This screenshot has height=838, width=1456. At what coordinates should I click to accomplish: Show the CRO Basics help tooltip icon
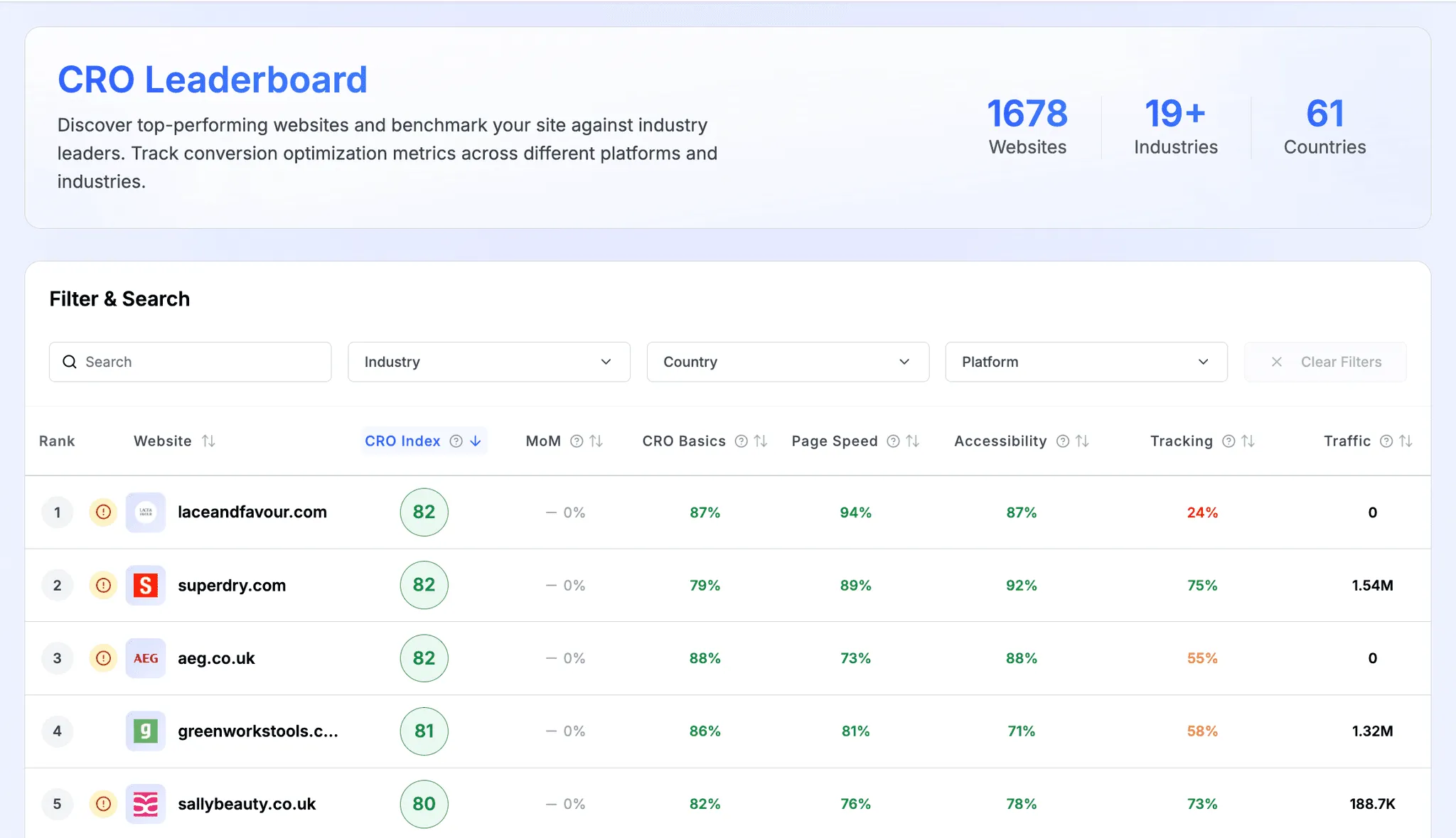[x=741, y=441]
